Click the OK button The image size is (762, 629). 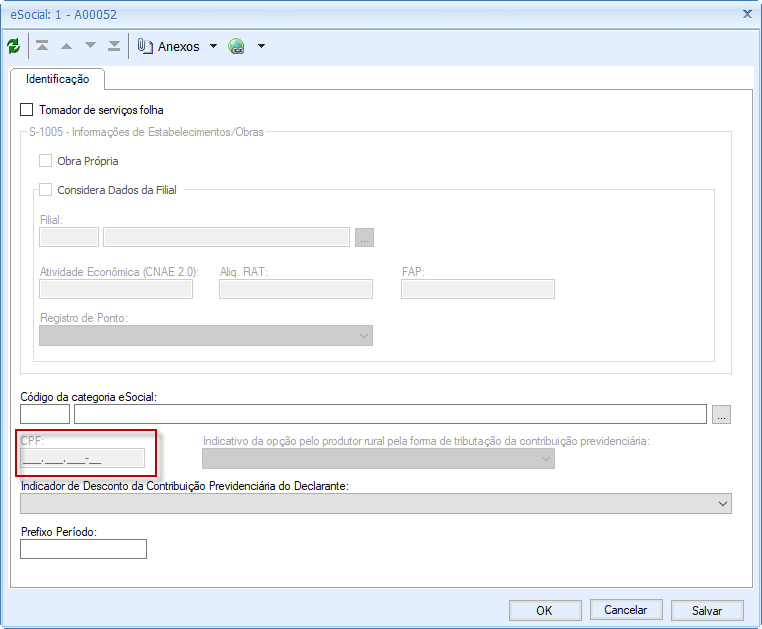click(x=545, y=611)
